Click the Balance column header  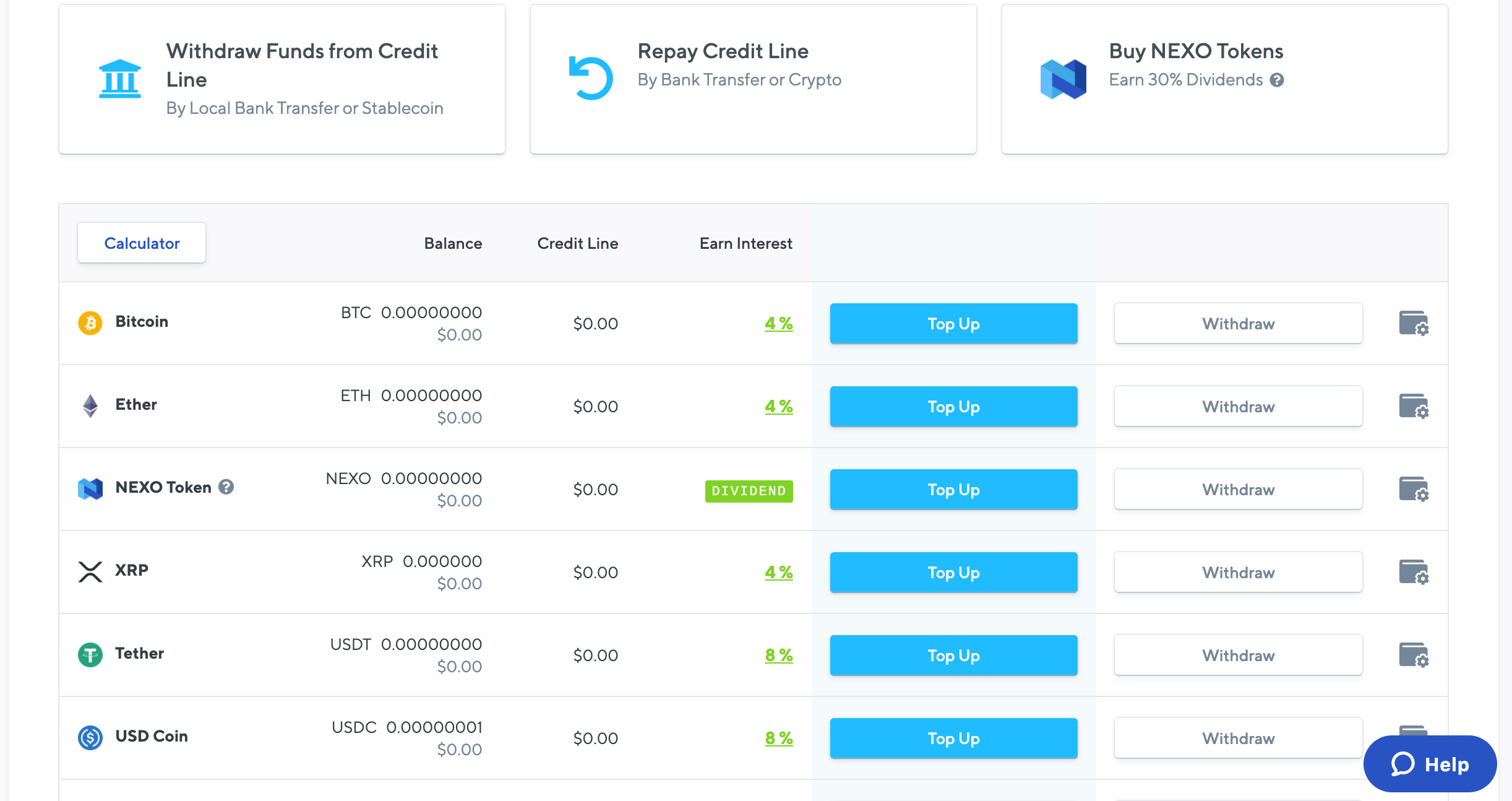click(x=453, y=243)
